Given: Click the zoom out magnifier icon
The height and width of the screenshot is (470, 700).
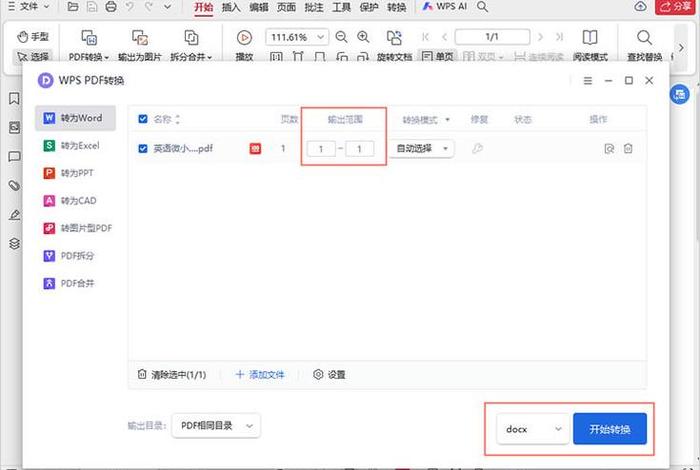Looking at the screenshot, I should coord(342,37).
